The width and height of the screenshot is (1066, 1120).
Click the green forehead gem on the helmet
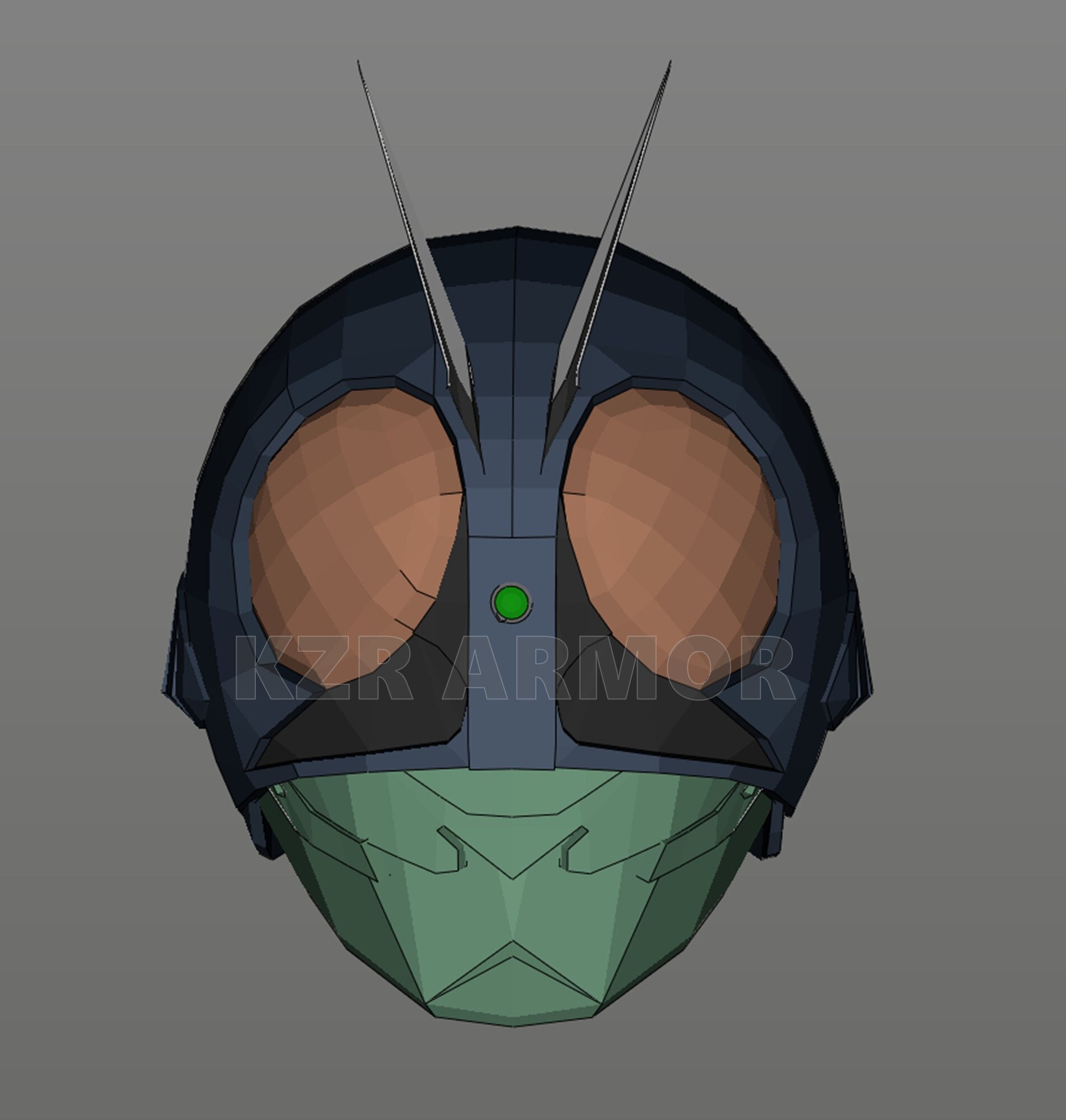pyautogui.click(x=511, y=603)
